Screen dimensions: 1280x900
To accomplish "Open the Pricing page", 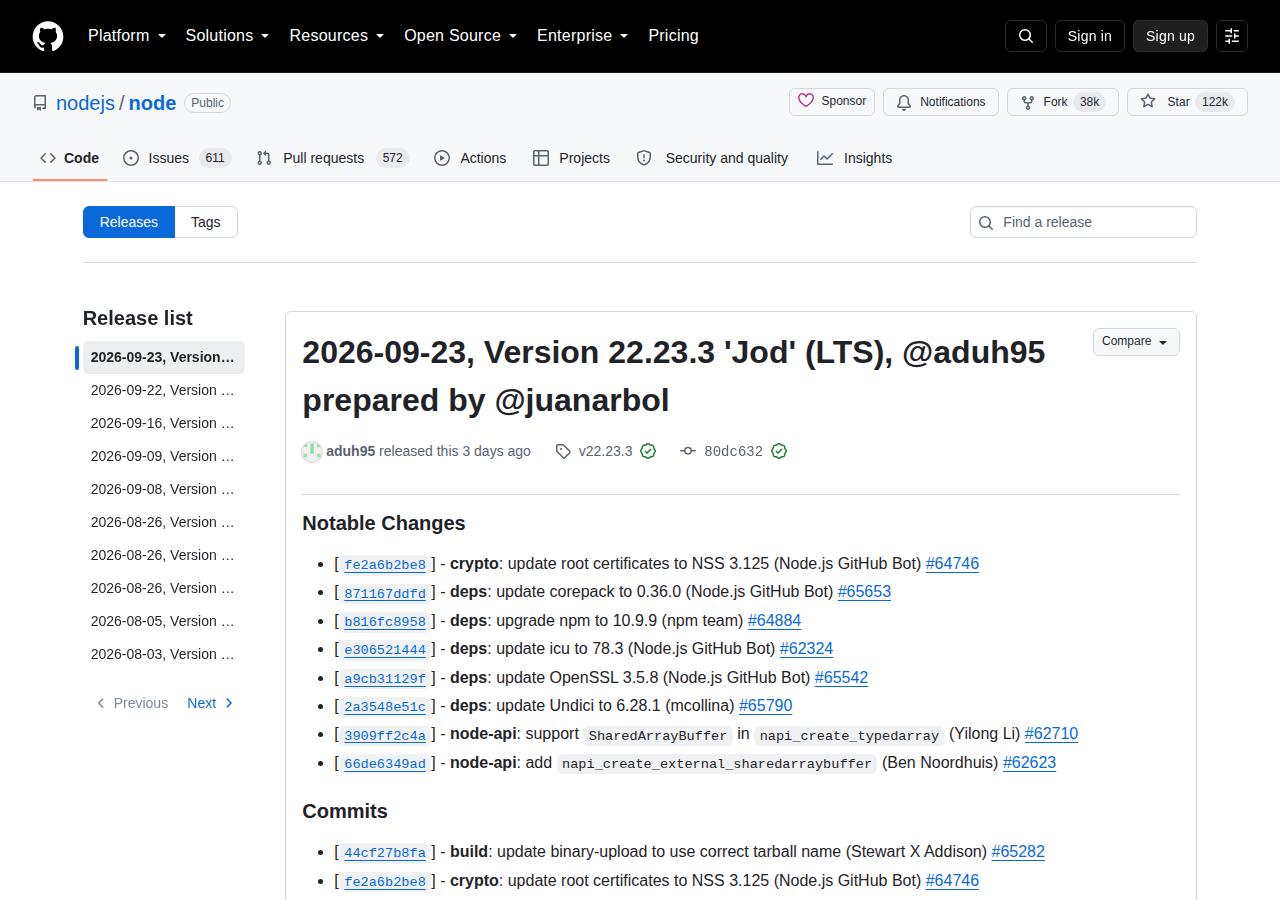I will 673,36.
